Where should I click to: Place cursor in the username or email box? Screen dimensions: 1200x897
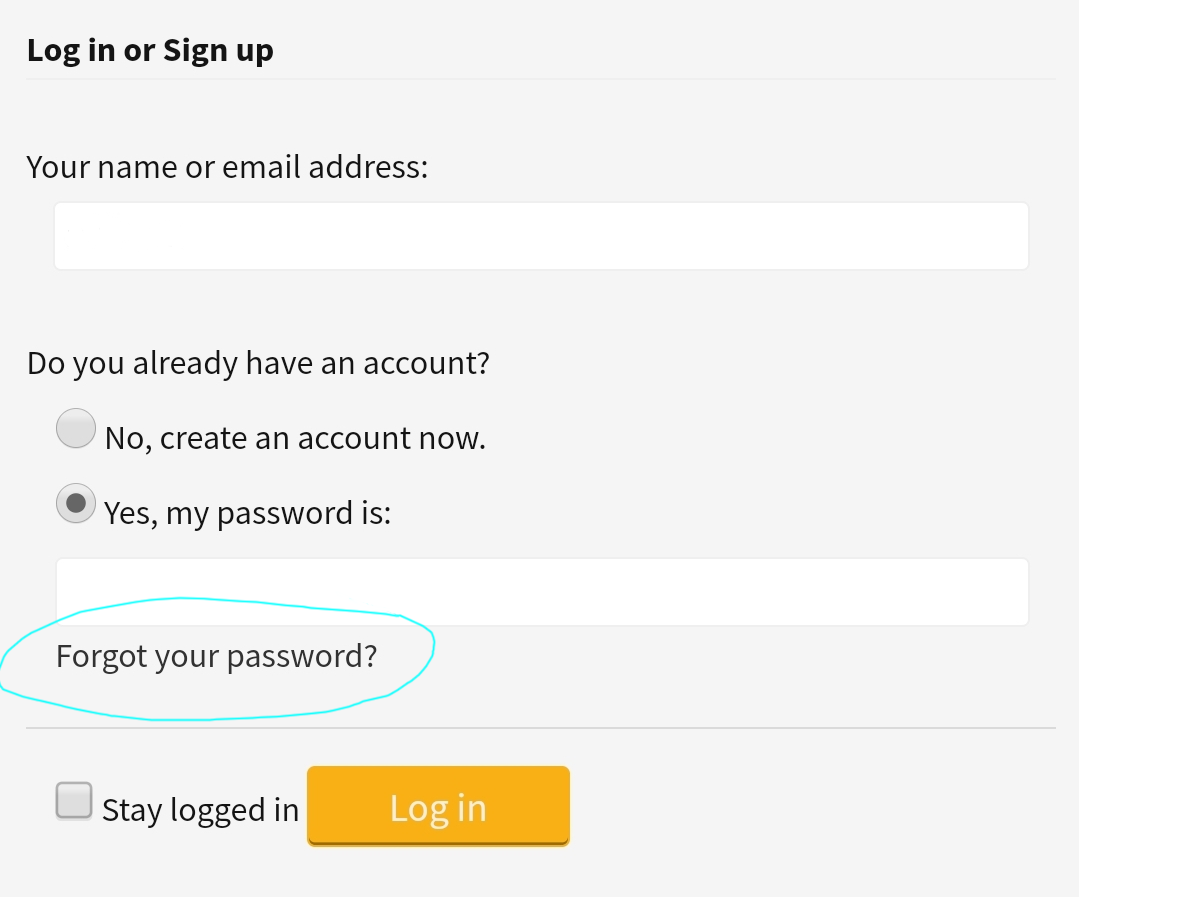541,236
